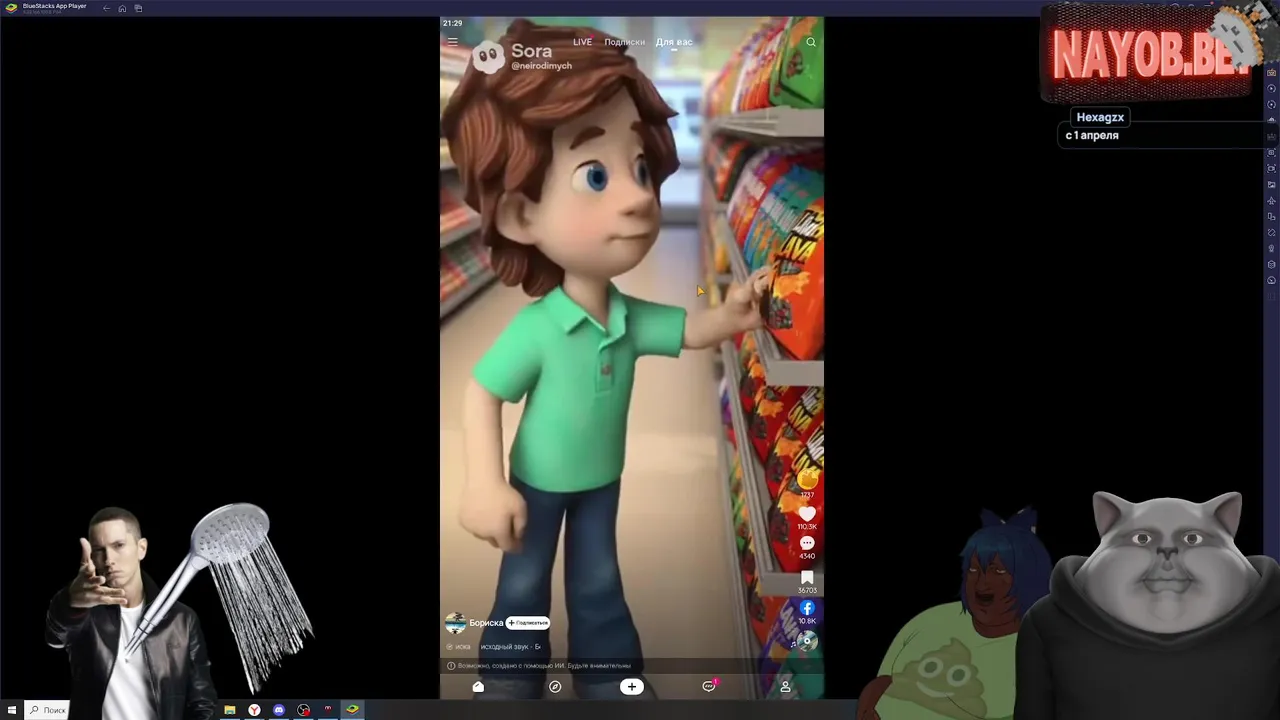The image size is (1280, 720).
Task: Like the video with heart icon
Action: (807, 513)
